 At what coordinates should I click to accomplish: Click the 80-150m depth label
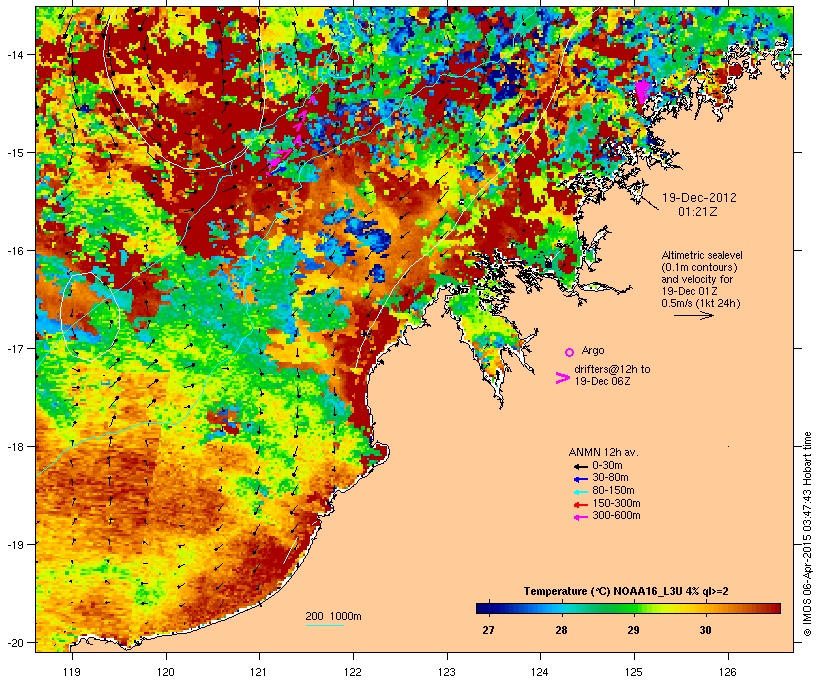pos(613,491)
